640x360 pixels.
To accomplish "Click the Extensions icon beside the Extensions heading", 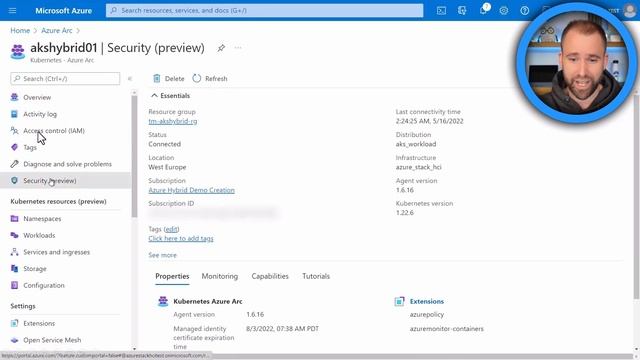I will (399, 301).
